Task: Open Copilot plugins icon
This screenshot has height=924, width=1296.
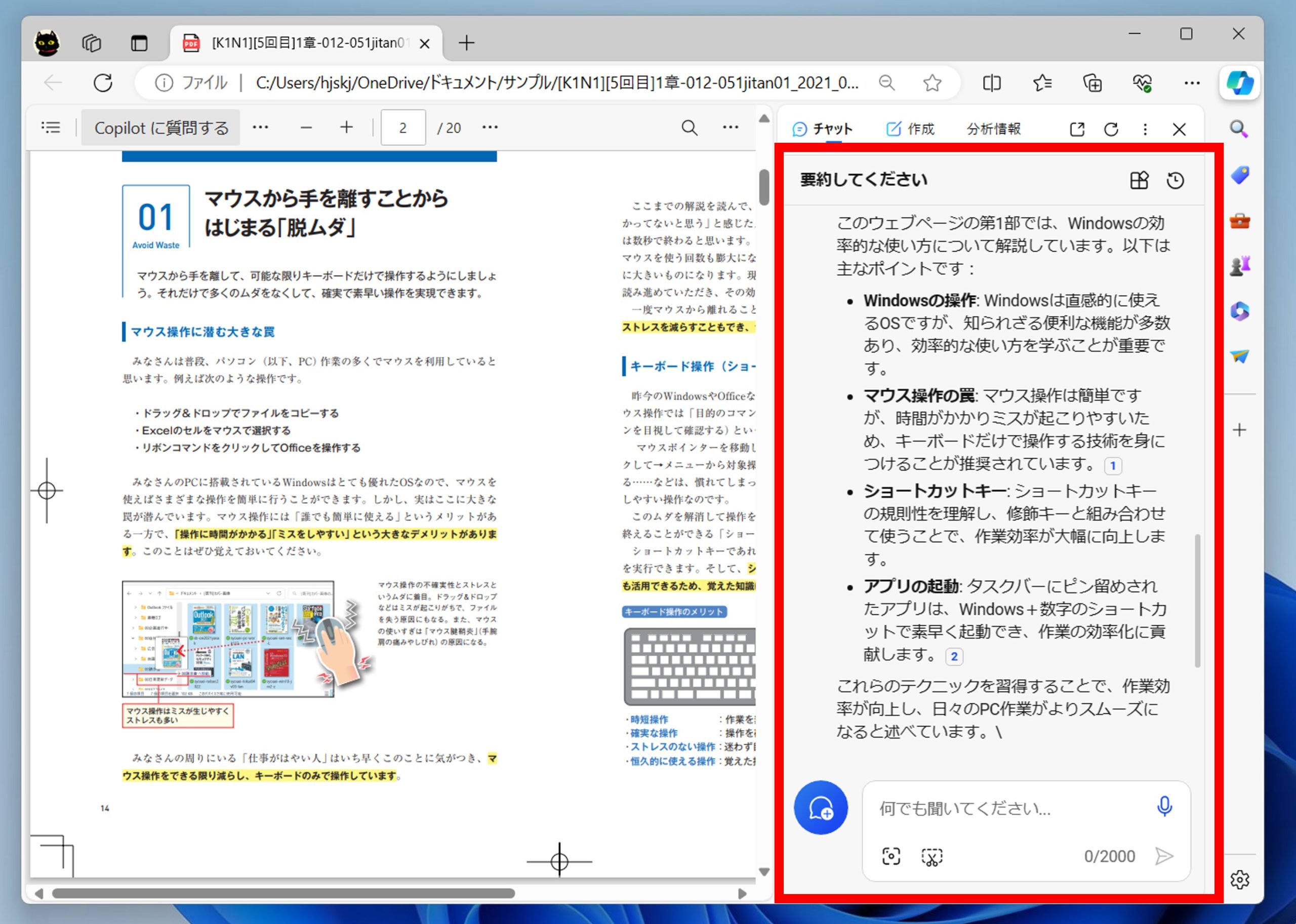Action: click(1139, 180)
